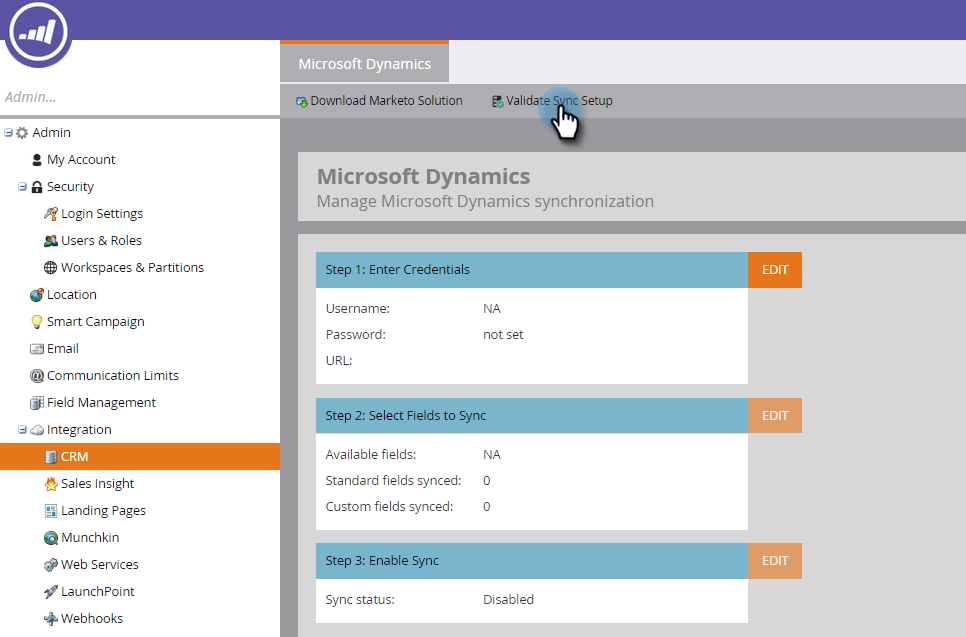Select Workspaces & Partitions
The width and height of the screenshot is (966, 637).
[x=132, y=267]
